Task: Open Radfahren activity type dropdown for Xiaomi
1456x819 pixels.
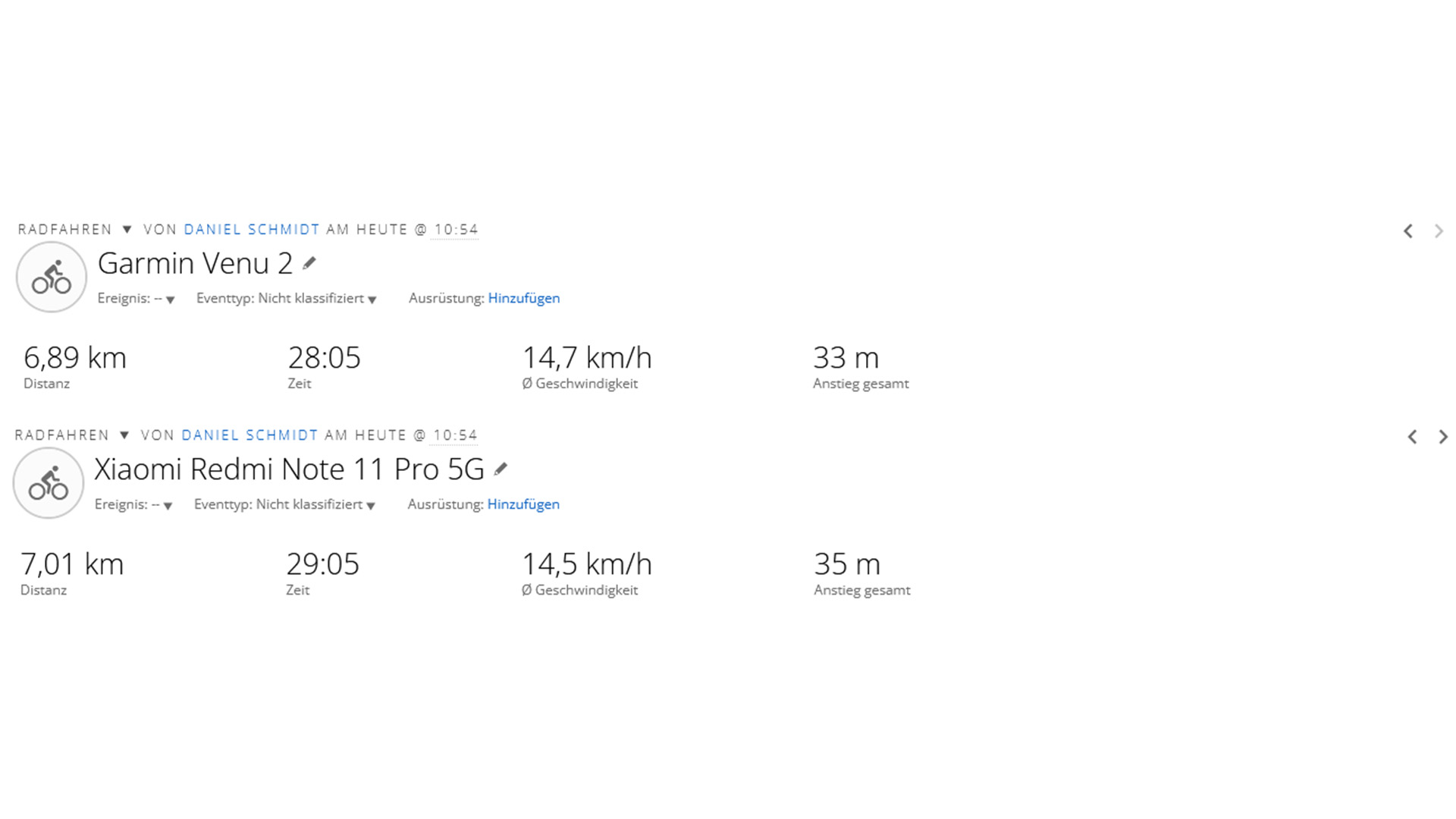Action: 124,435
